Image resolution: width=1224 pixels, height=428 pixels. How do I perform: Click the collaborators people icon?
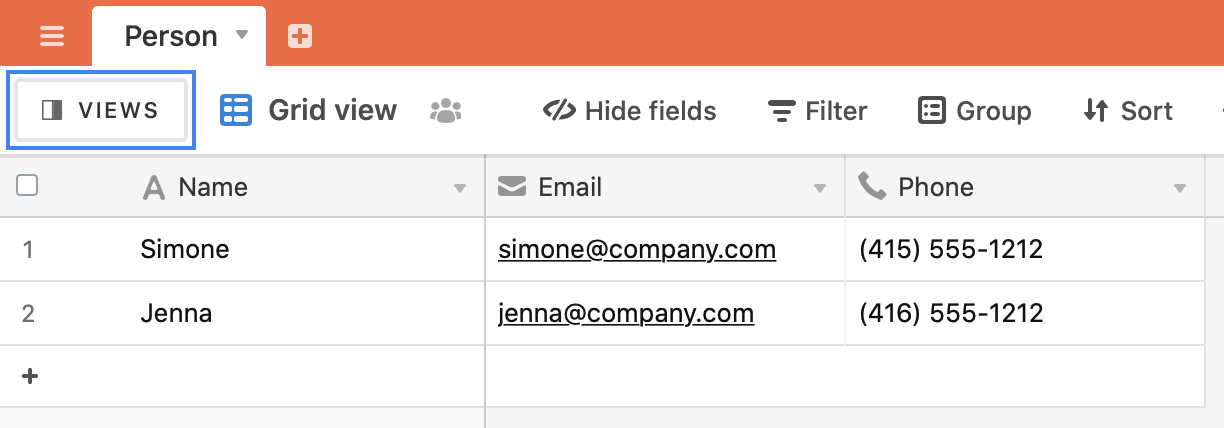coord(446,111)
